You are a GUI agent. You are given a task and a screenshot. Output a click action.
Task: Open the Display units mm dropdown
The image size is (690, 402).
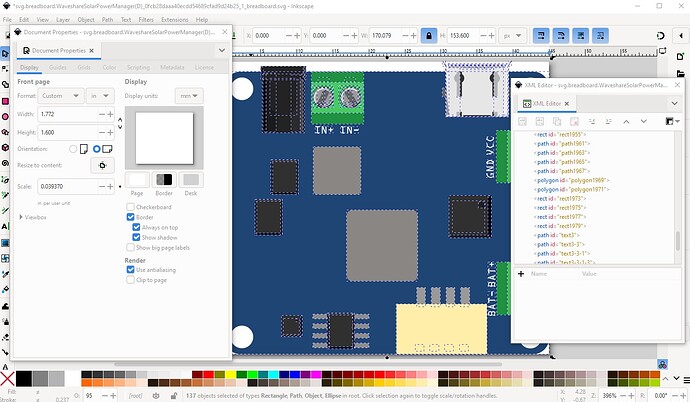click(x=189, y=96)
